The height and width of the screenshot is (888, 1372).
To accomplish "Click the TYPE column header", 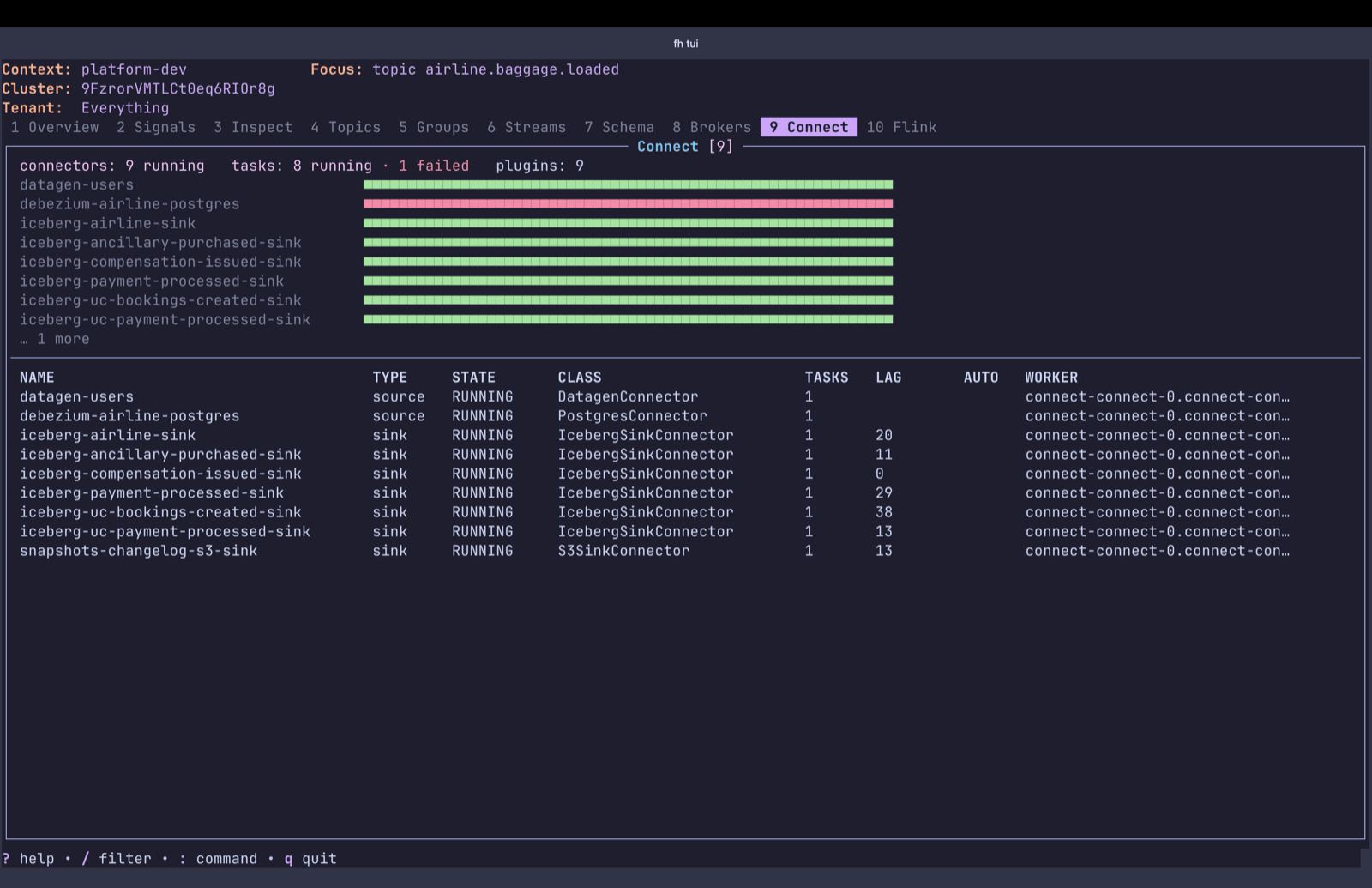I will [x=389, y=378].
